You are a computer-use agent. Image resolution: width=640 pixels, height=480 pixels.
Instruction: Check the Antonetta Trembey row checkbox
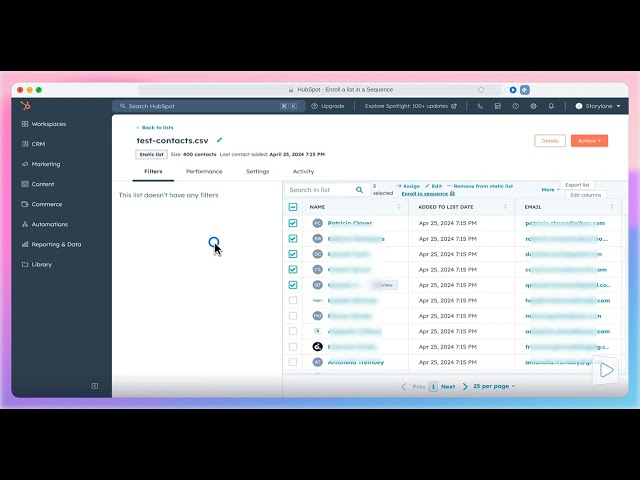[x=293, y=362]
